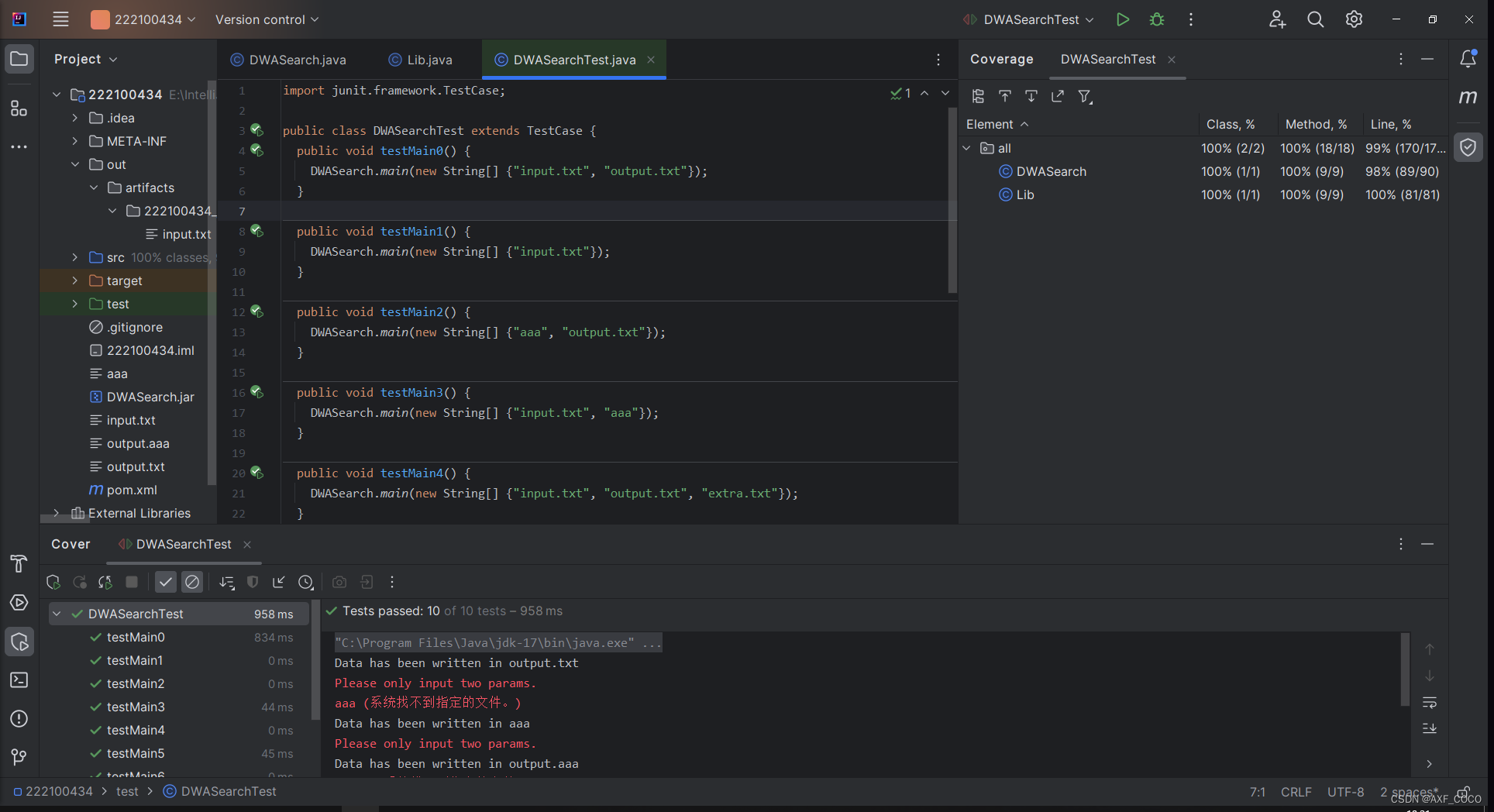Click run gutter icon on class DWASearchTest line
The height and width of the screenshot is (812, 1494).
(x=257, y=130)
